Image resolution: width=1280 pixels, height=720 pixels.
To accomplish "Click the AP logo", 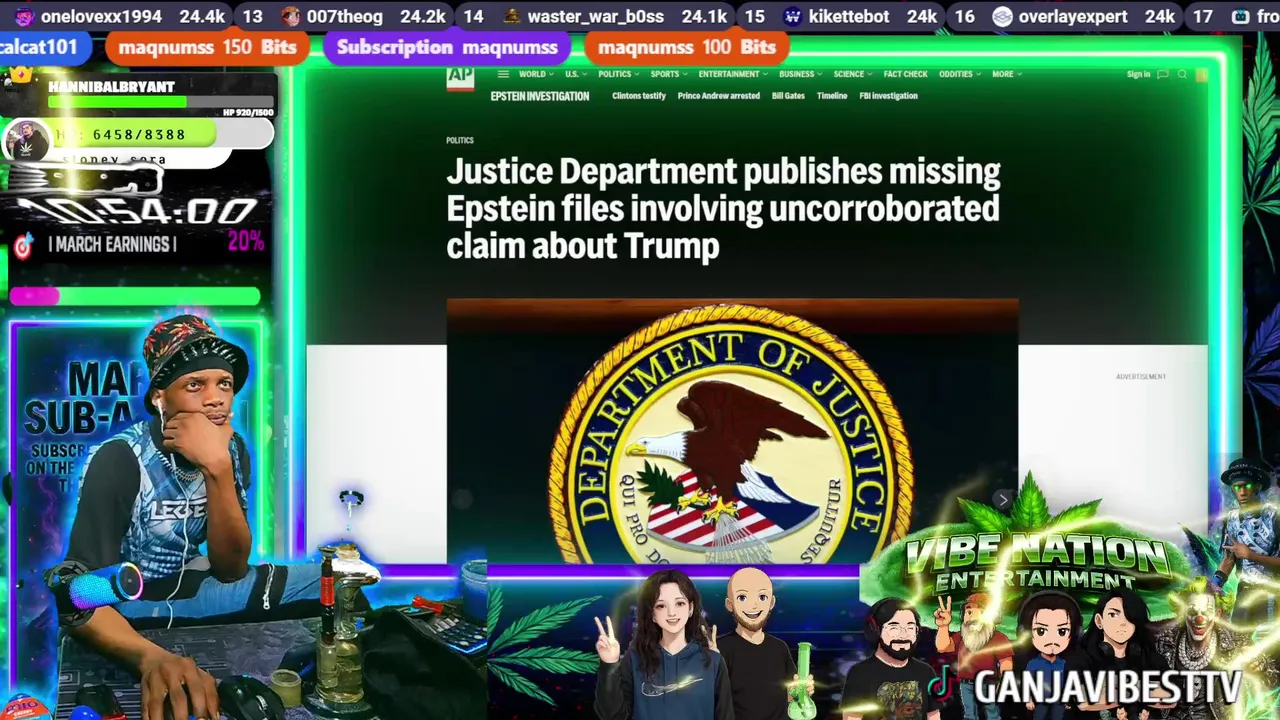I will tap(460, 78).
